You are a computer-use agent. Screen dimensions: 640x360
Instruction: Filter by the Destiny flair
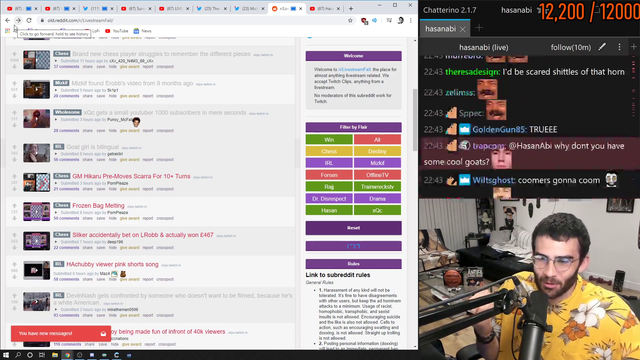[x=377, y=151]
